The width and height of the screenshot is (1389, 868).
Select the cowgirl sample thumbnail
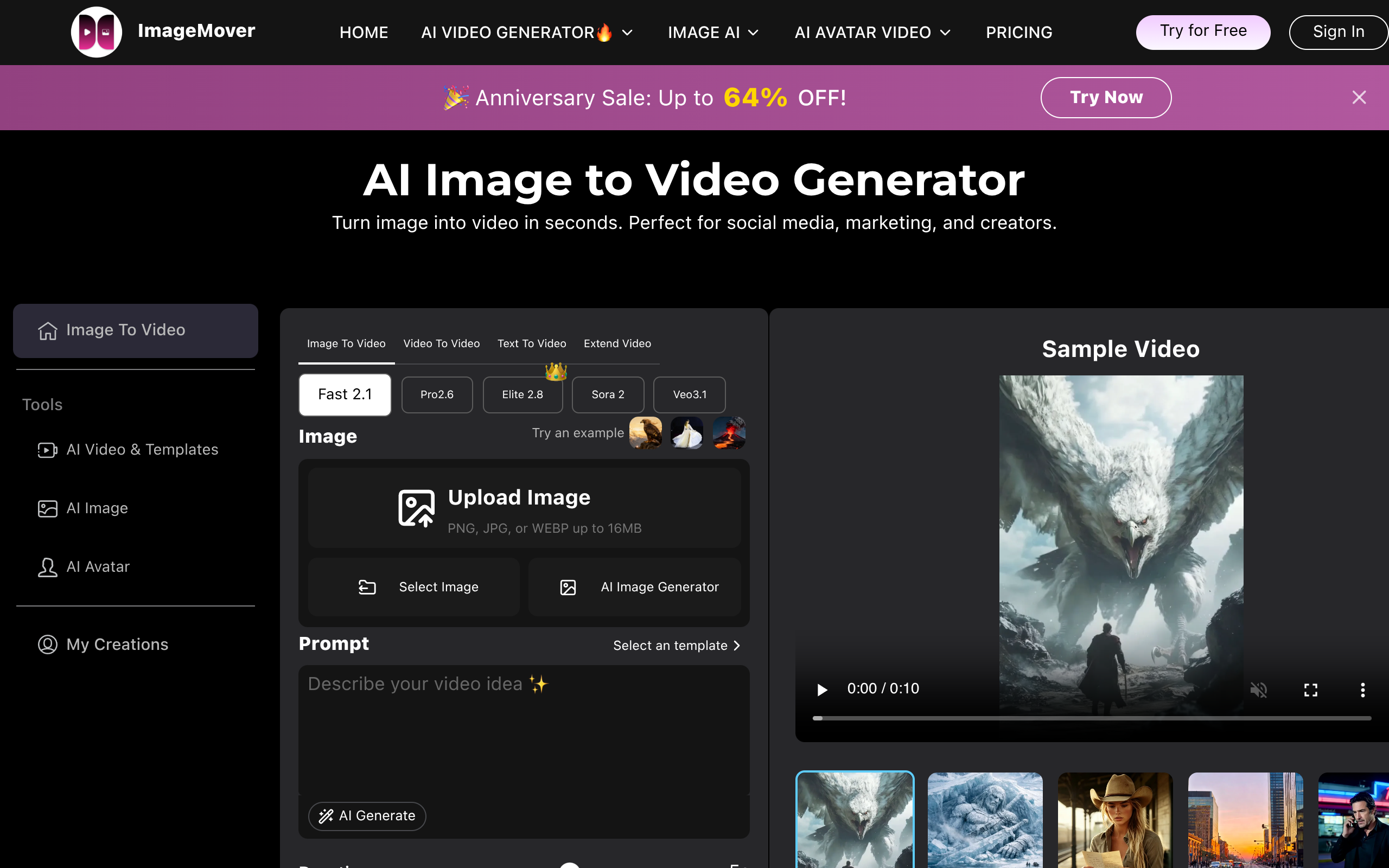pos(1115,820)
